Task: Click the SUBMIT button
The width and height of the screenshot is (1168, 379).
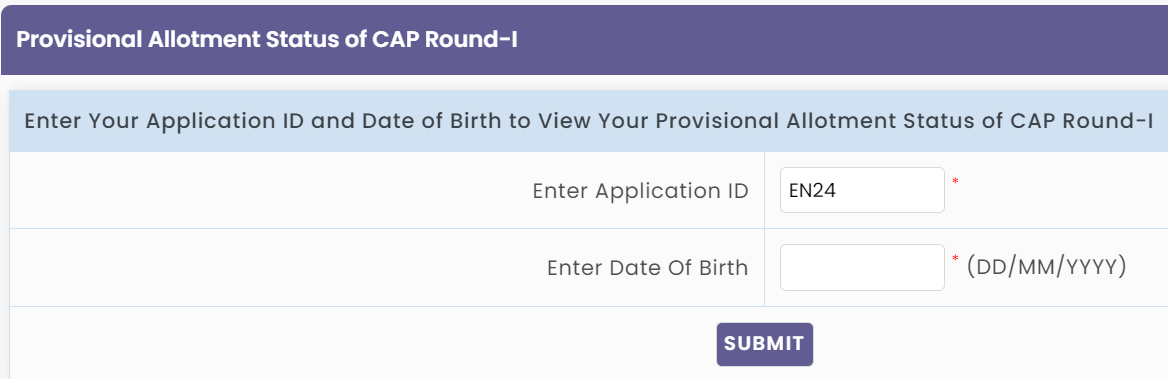Action: click(764, 344)
